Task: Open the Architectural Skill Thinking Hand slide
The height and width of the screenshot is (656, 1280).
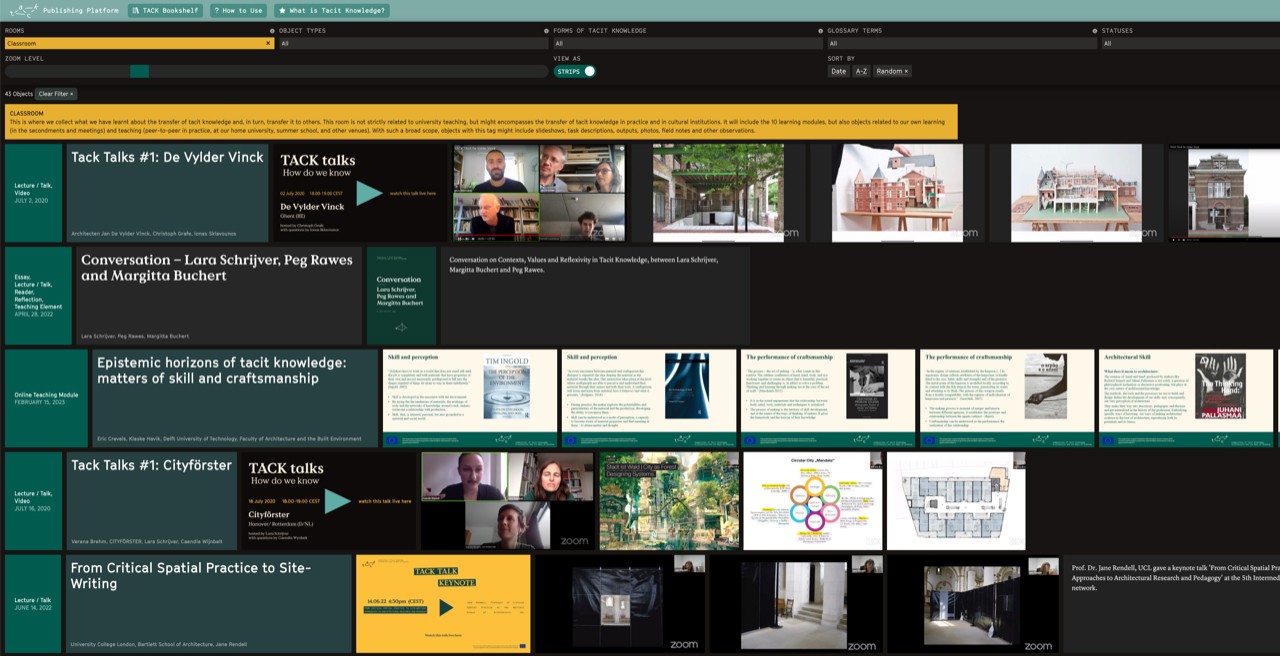Action: [x=1186, y=398]
